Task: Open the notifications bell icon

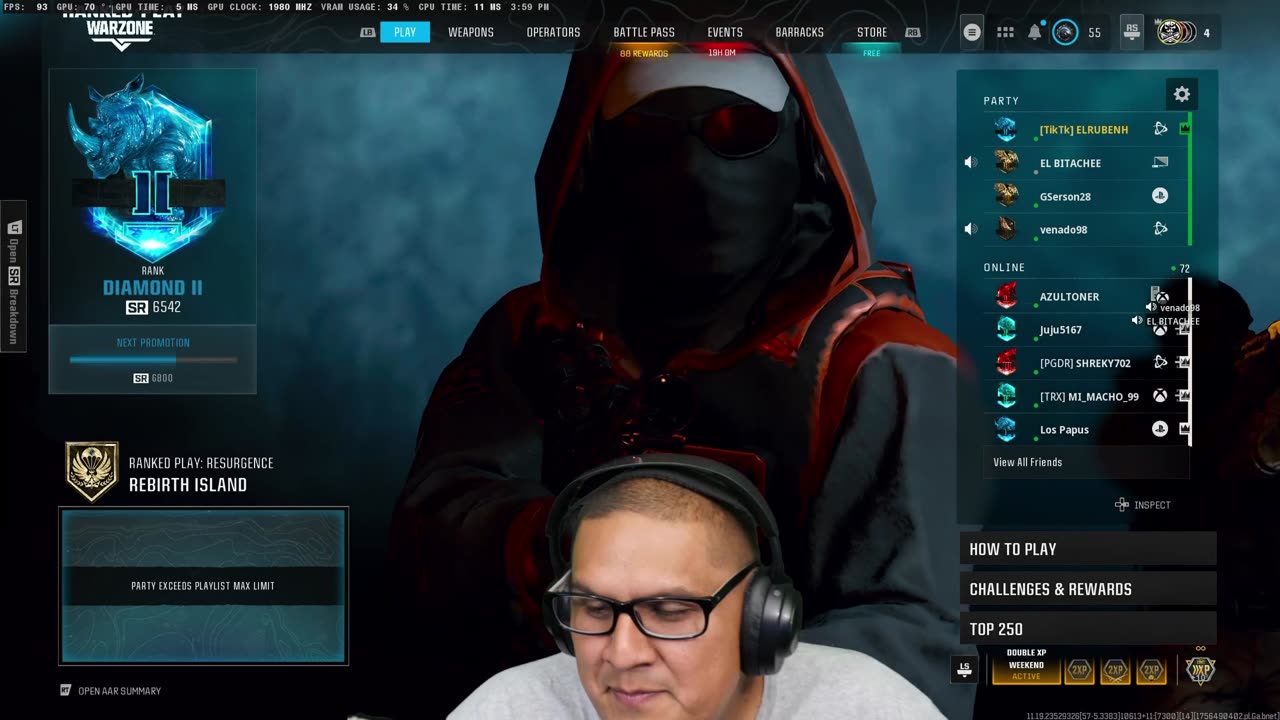Action: pyautogui.click(x=1035, y=32)
